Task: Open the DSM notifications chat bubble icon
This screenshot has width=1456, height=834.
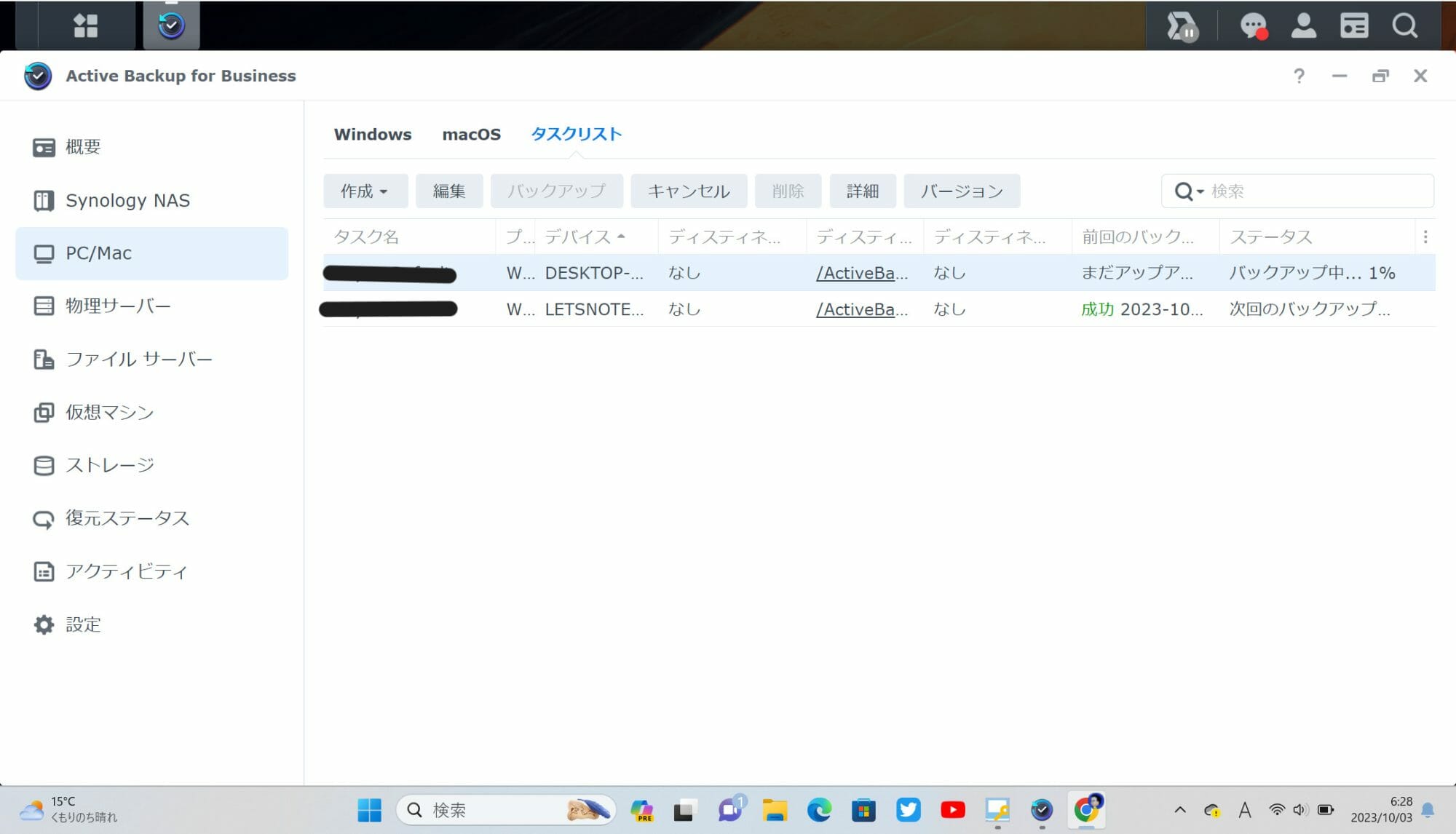Action: pyautogui.click(x=1254, y=26)
